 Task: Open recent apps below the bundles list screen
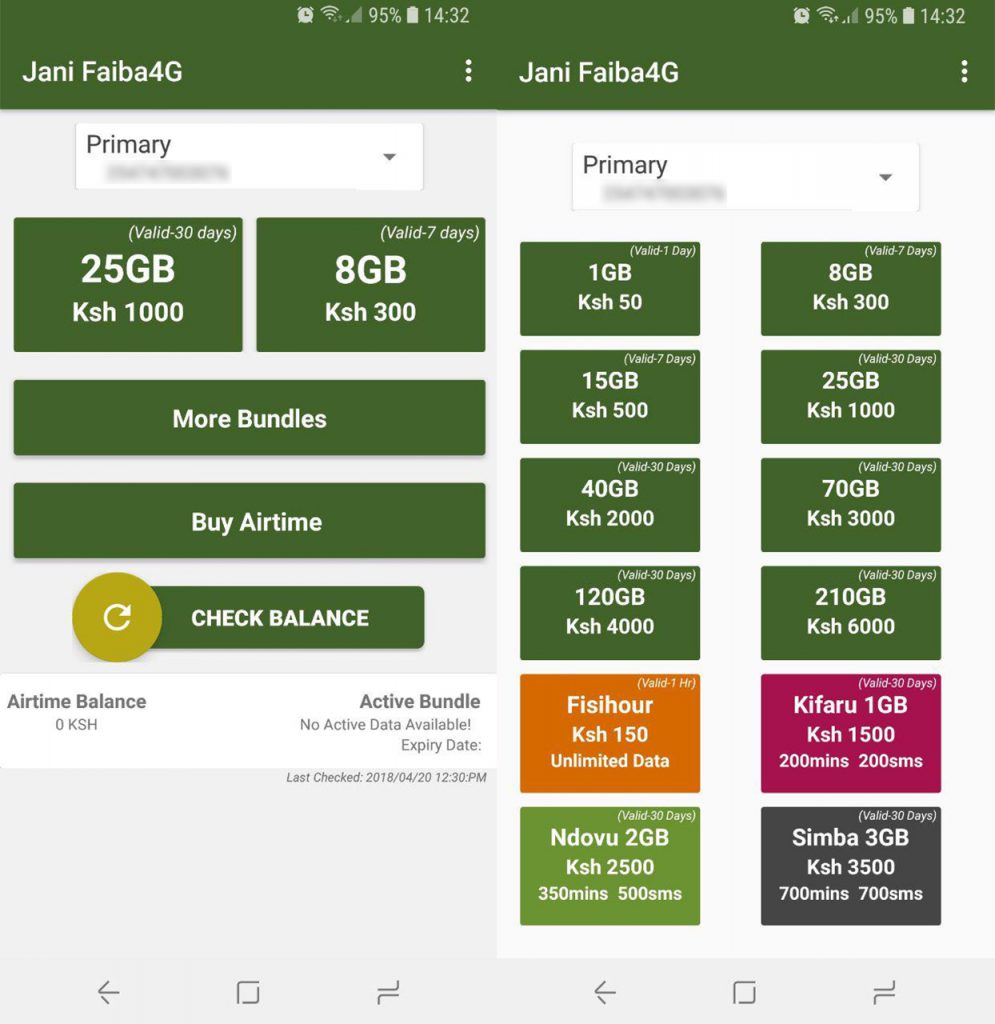(x=884, y=992)
